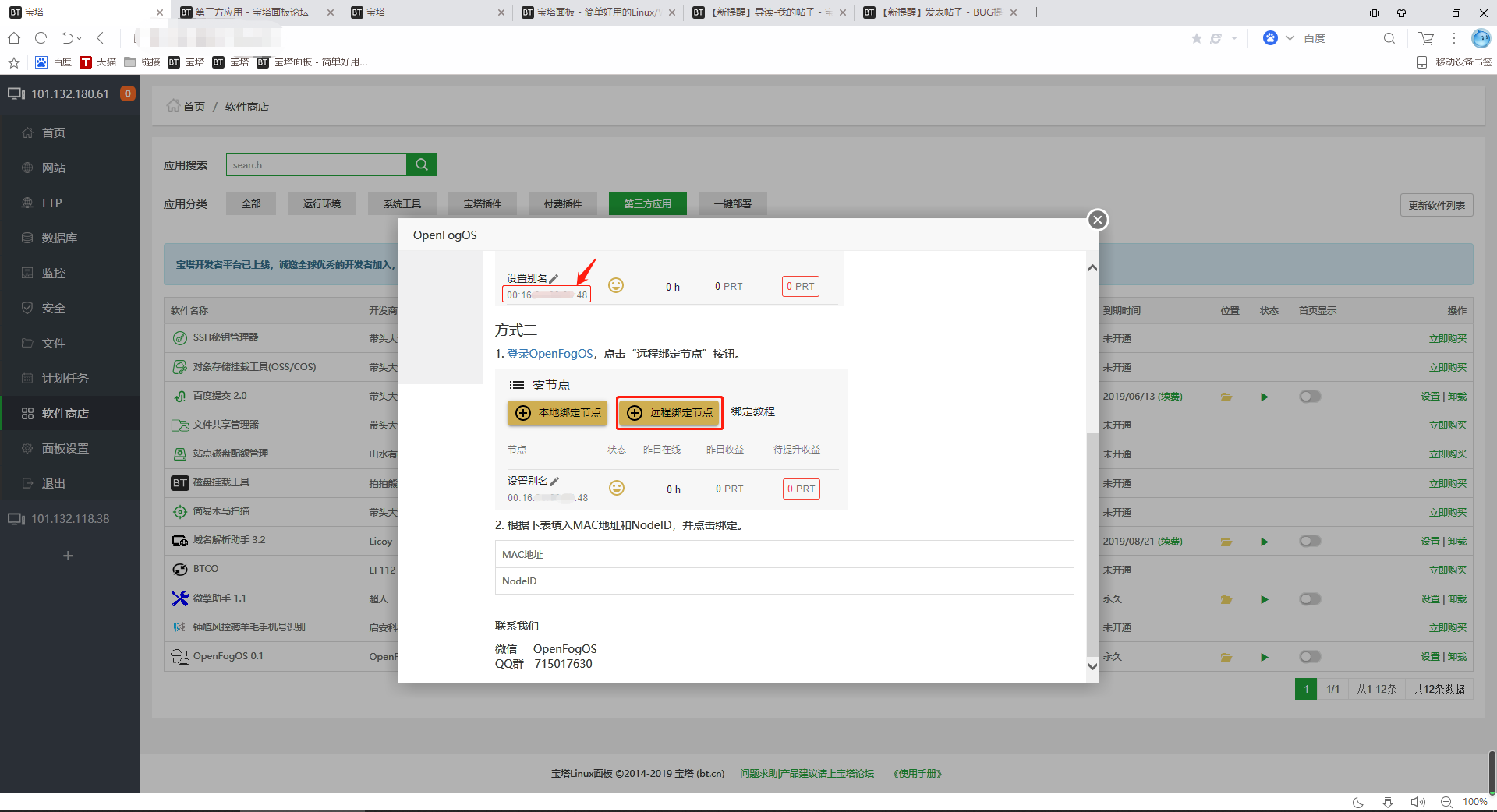Select the 系统工具 category filter
The height and width of the screenshot is (812, 1497).
pyautogui.click(x=402, y=204)
